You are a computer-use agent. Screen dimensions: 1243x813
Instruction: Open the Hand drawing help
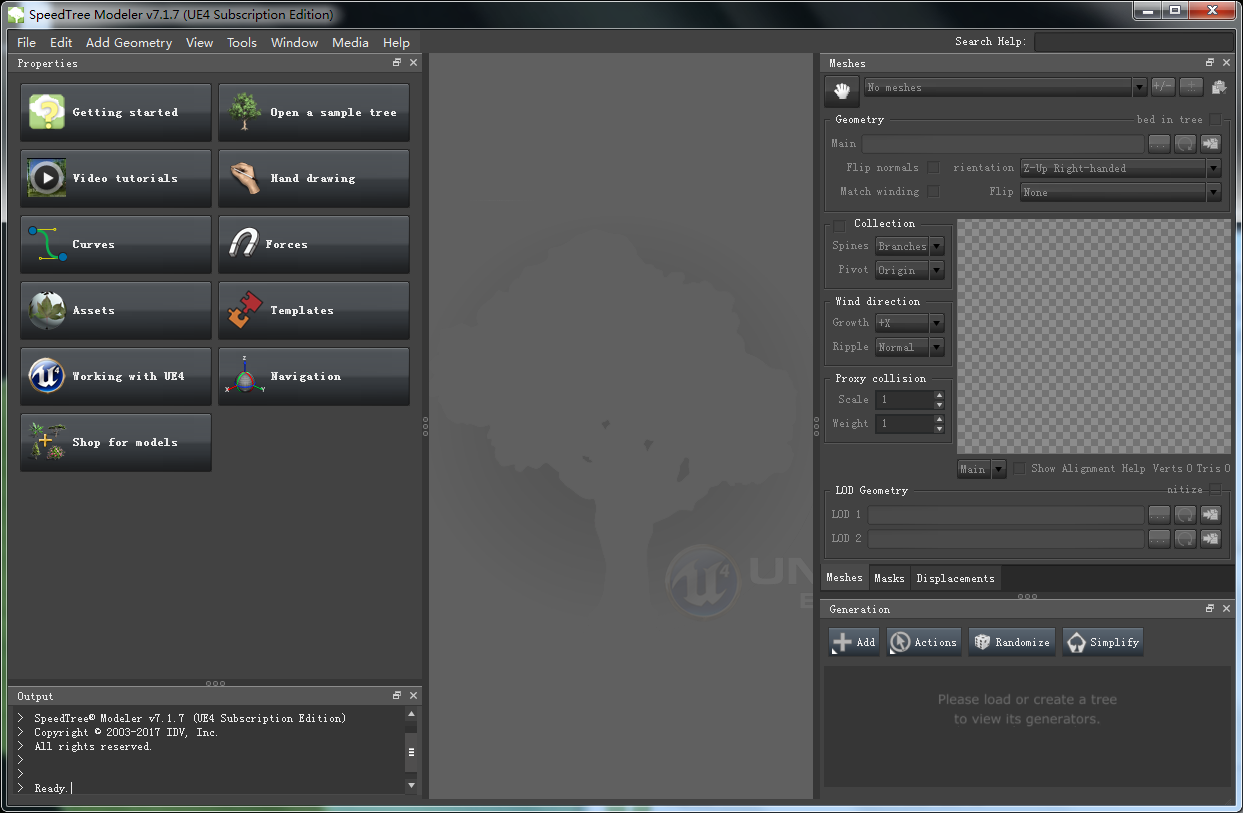coord(314,179)
